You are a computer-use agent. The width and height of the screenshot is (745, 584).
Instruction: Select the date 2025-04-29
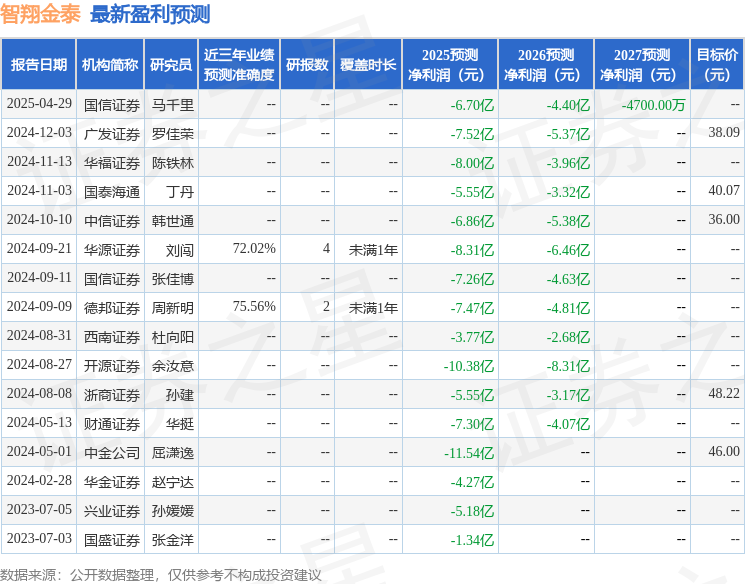39,104
